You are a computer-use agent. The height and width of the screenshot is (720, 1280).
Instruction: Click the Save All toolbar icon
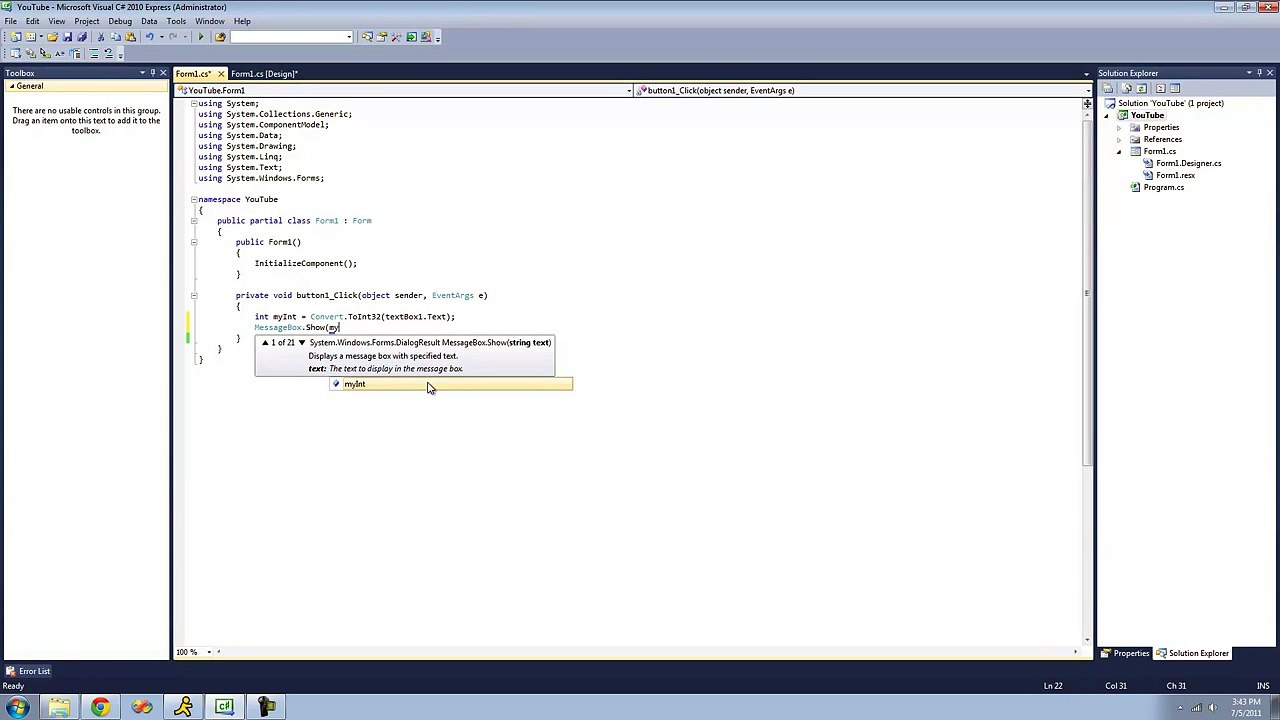(x=82, y=37)
